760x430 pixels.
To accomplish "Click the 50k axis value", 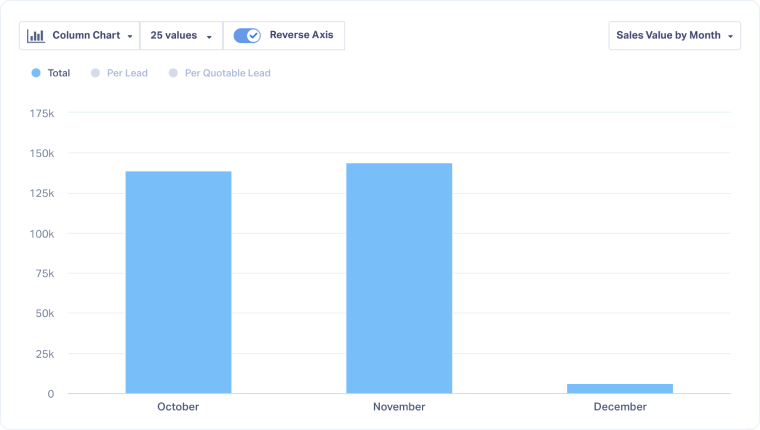I will click(x=45, y=314).
